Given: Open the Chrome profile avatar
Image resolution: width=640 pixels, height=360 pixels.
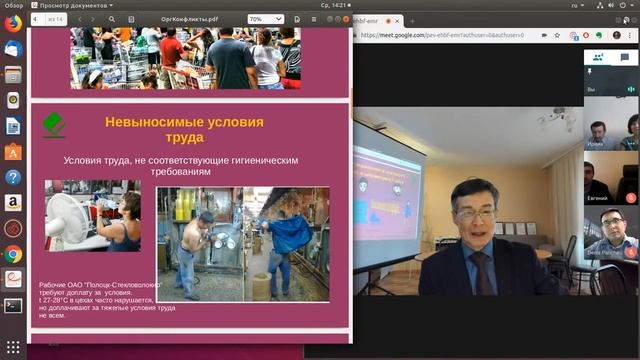Looking at the screenshot, I should [x=616, y=36].
